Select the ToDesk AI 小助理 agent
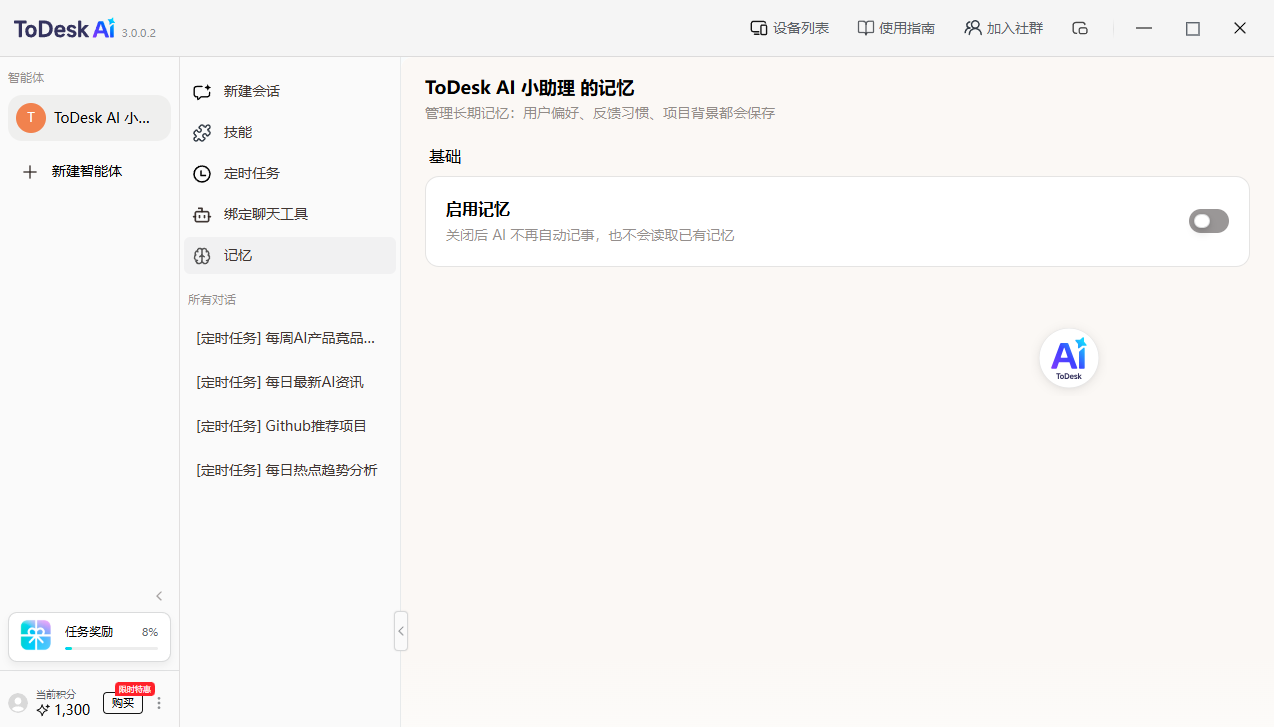This screenshot has height=727, width=1274. (90, 118)
